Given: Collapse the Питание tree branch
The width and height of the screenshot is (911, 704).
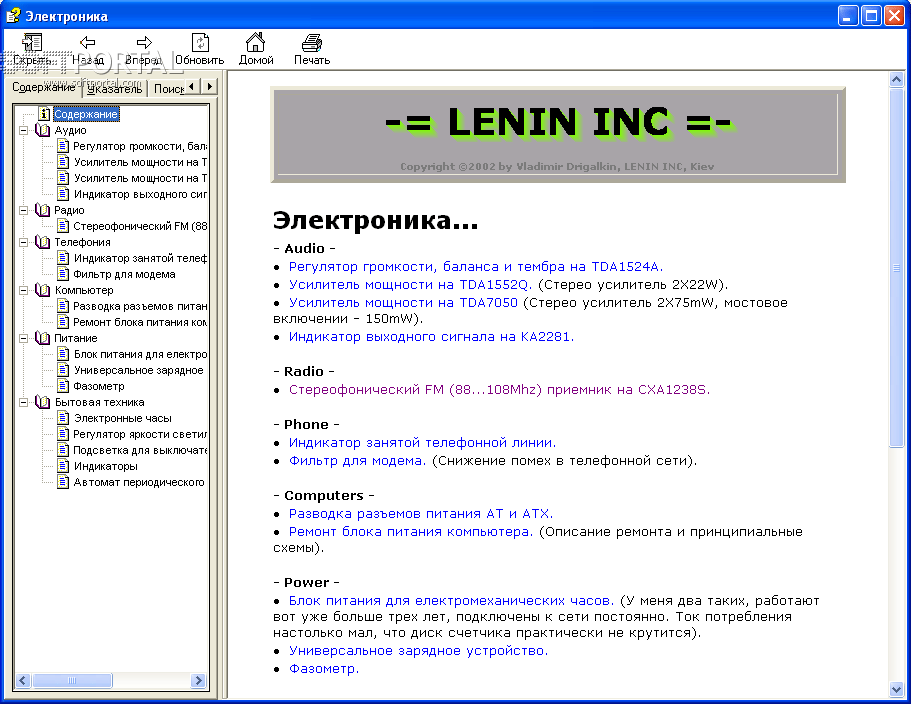Looking at the screenshot, I should tap(23, 338).
